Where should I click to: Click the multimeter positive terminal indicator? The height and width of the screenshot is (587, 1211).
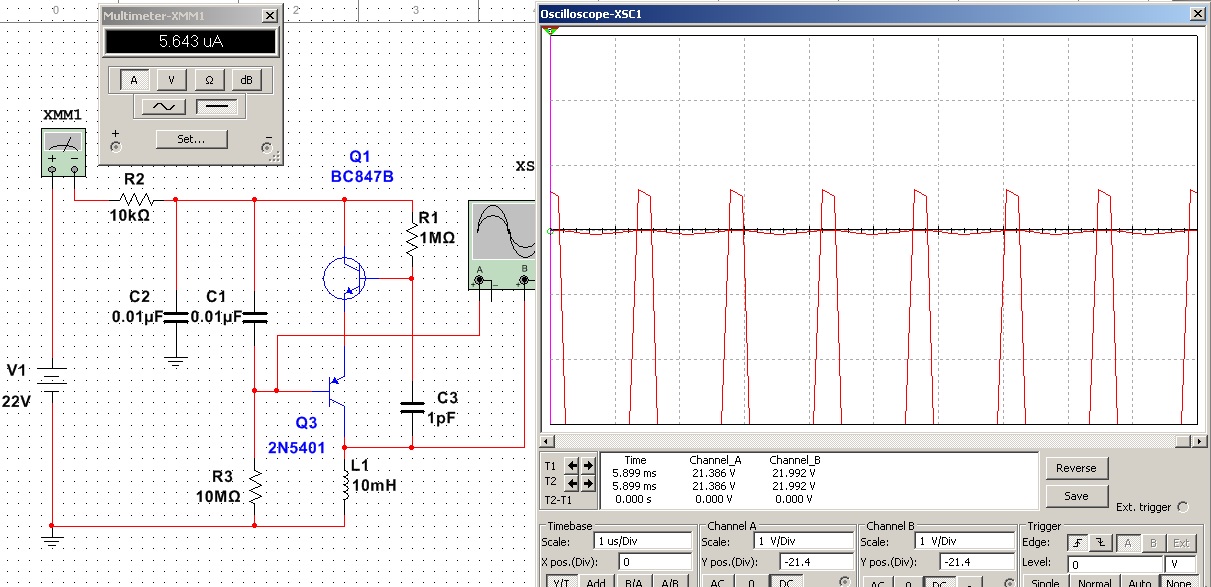coord(116,145)
